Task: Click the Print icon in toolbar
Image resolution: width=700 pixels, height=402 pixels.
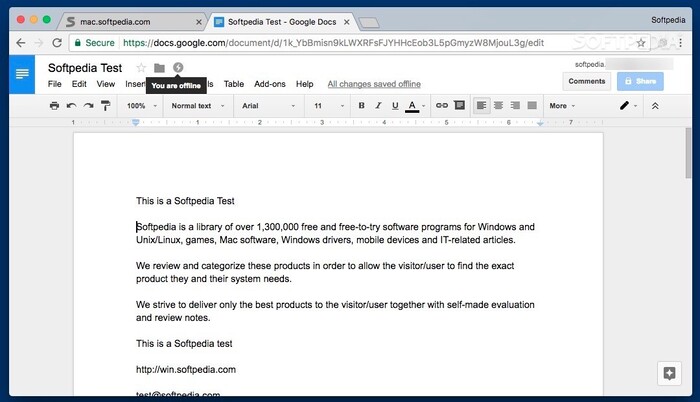Action: [x=54, y=106]
